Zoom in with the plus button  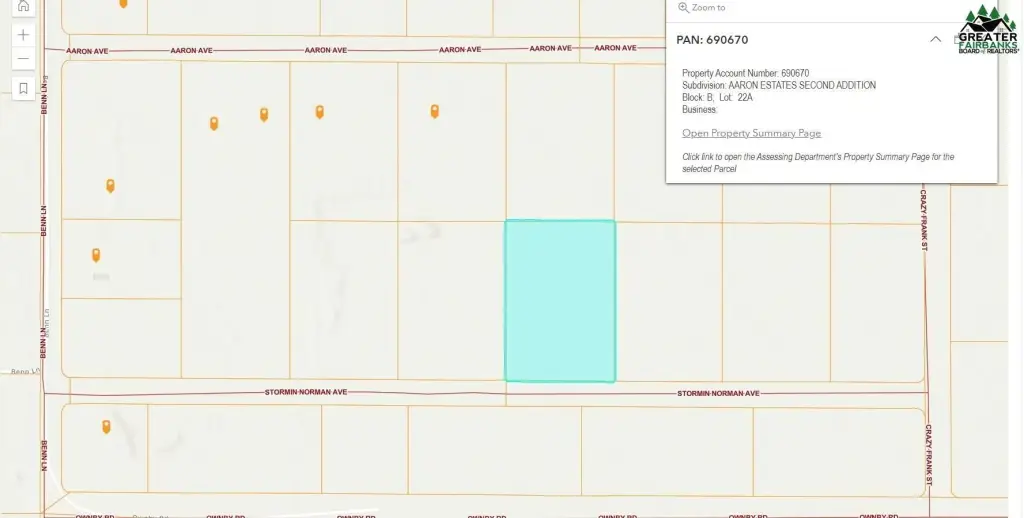[x=23, y=35]
